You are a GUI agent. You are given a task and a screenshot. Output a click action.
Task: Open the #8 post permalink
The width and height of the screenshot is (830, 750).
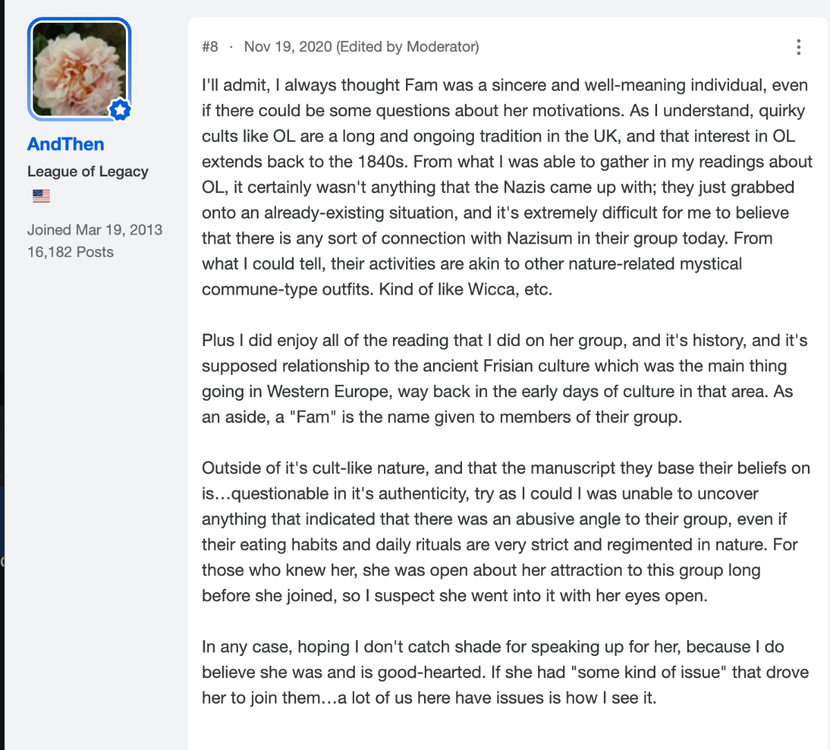pos(210,47)
